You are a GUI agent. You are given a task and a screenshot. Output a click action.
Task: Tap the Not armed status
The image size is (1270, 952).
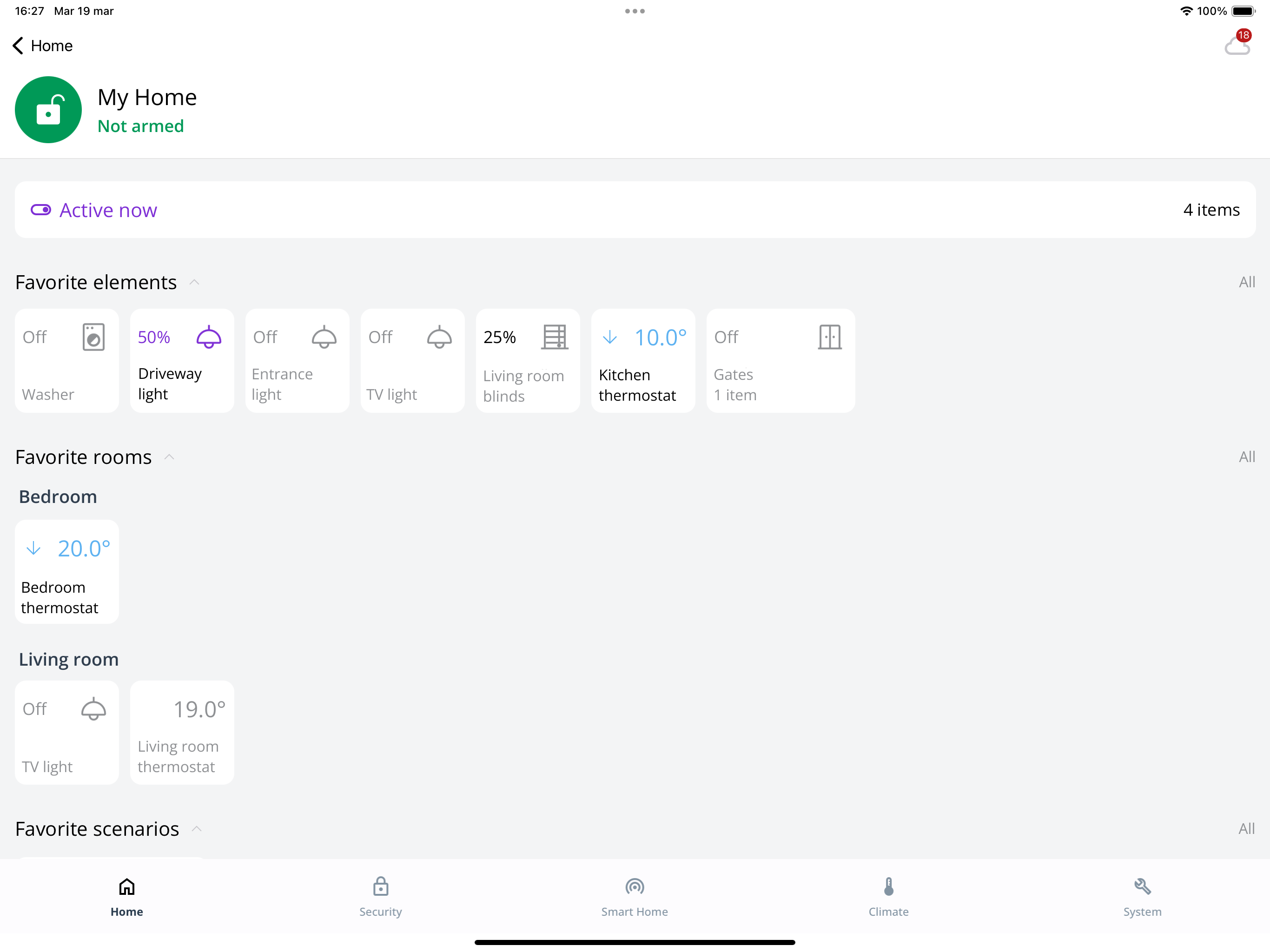(141, 126)
